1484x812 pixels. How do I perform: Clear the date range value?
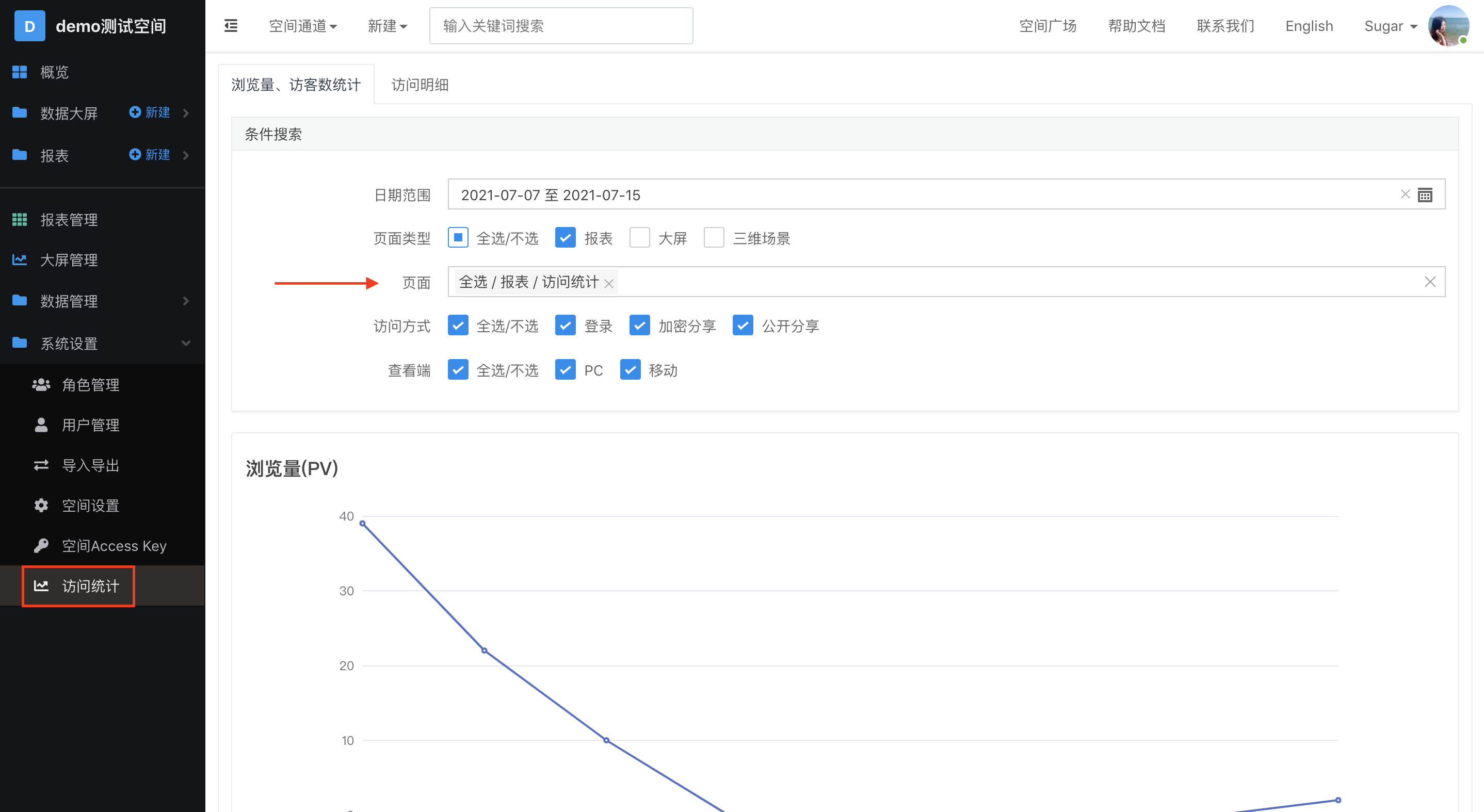[1405, 194]
